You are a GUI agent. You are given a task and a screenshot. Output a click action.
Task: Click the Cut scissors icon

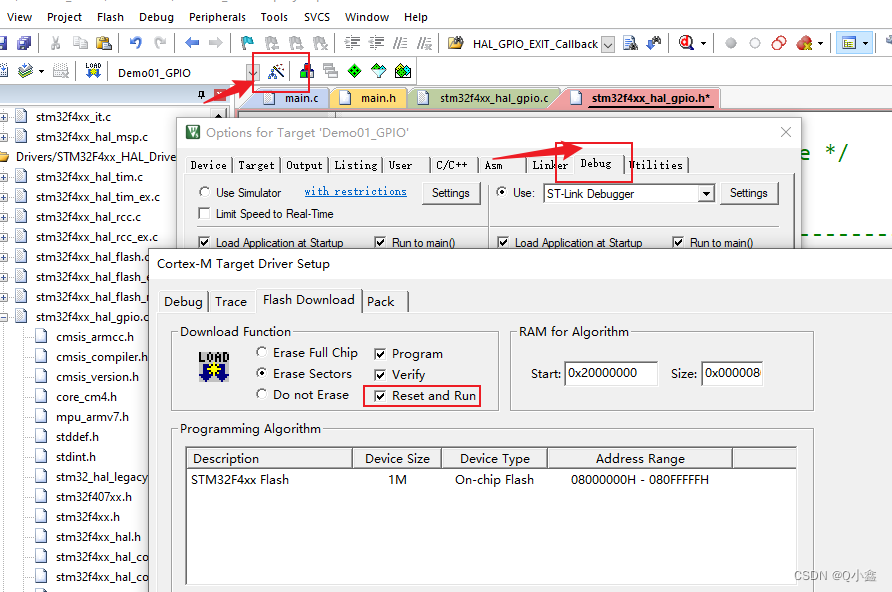[x=55, y=43]
